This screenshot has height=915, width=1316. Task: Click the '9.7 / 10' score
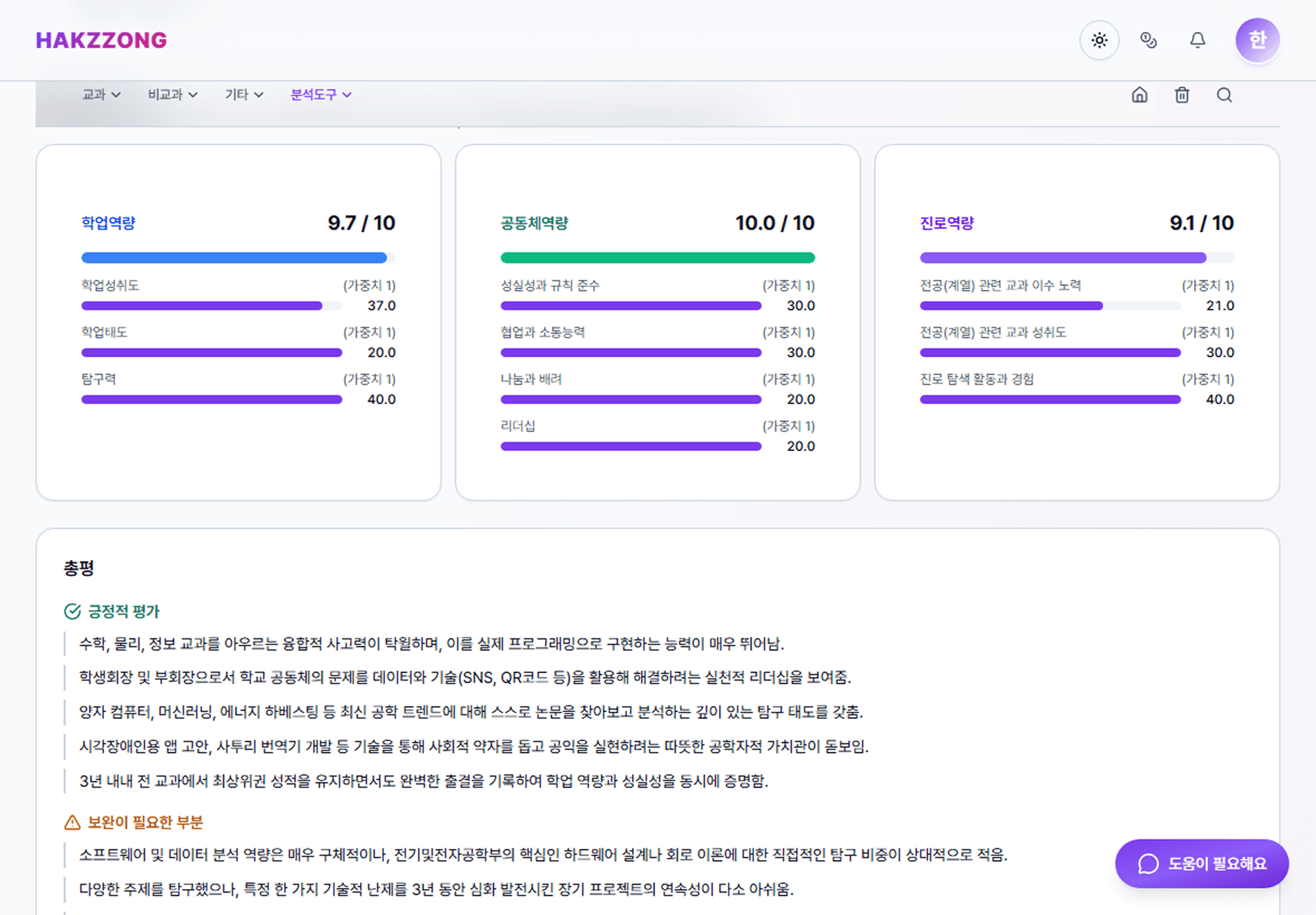(x=361, y=223)
